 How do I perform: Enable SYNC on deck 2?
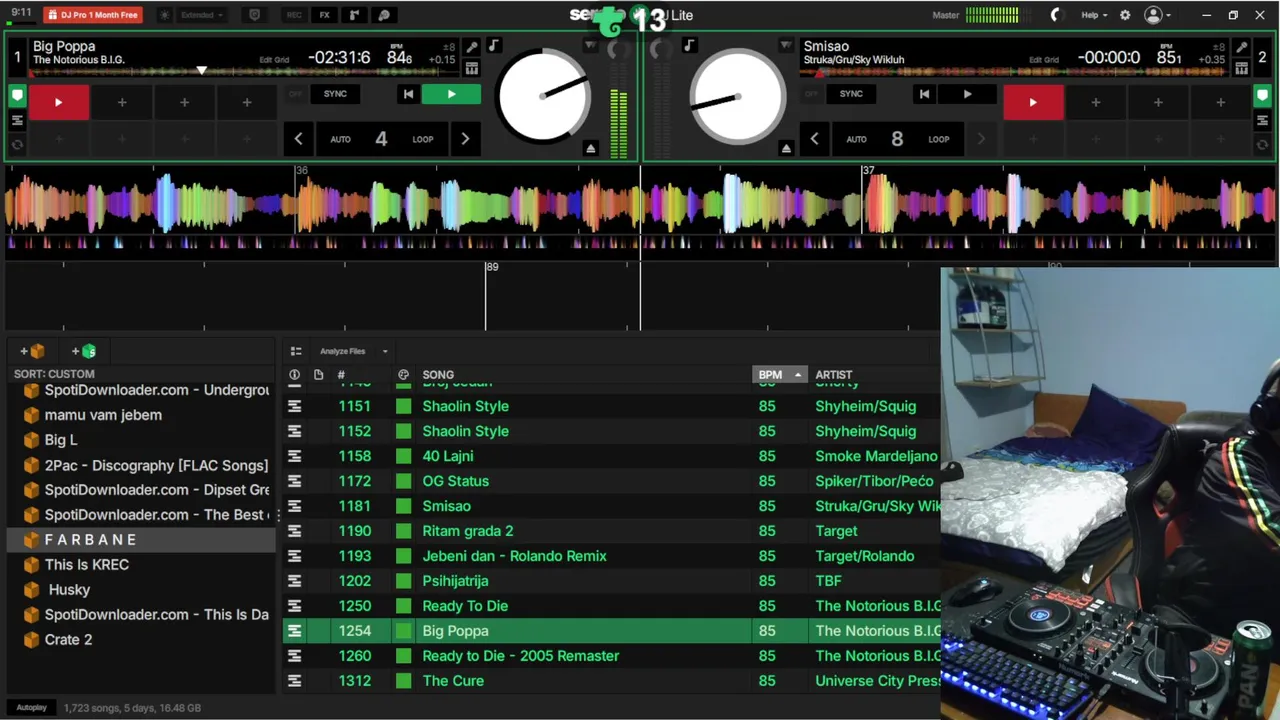851,94
